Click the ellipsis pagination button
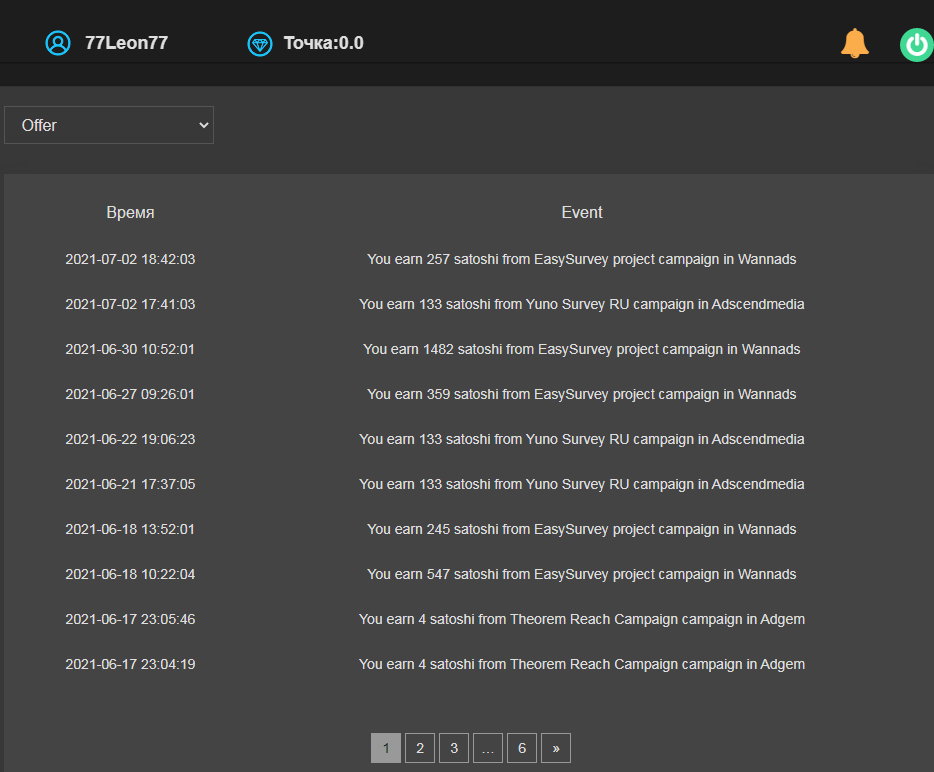Viewport: 934px width, 772px height. click(488, 748)
